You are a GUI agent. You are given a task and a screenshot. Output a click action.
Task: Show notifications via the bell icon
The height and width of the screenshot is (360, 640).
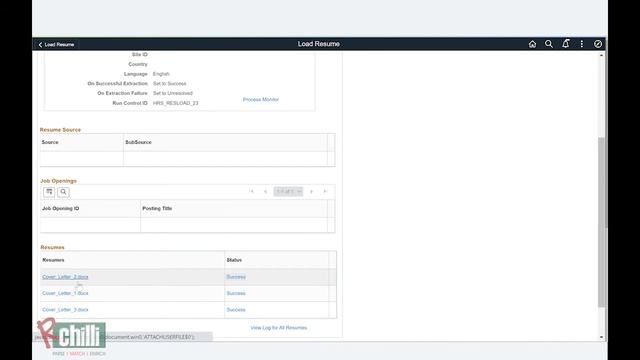click(x=565, y=44)
